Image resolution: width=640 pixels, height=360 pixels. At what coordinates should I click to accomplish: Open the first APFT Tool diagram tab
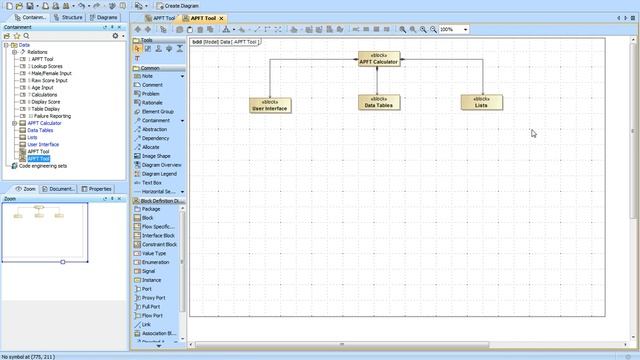(160, 18)
